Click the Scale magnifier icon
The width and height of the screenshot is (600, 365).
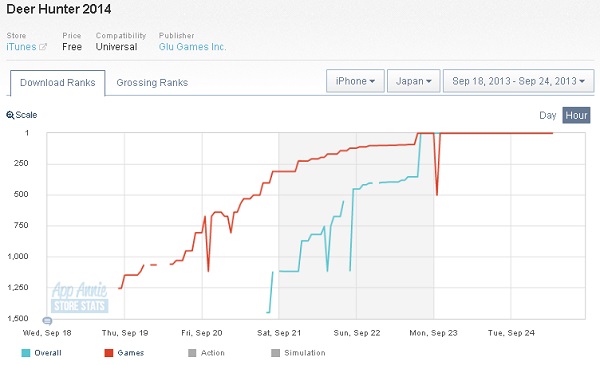click(x=10, y=115)
